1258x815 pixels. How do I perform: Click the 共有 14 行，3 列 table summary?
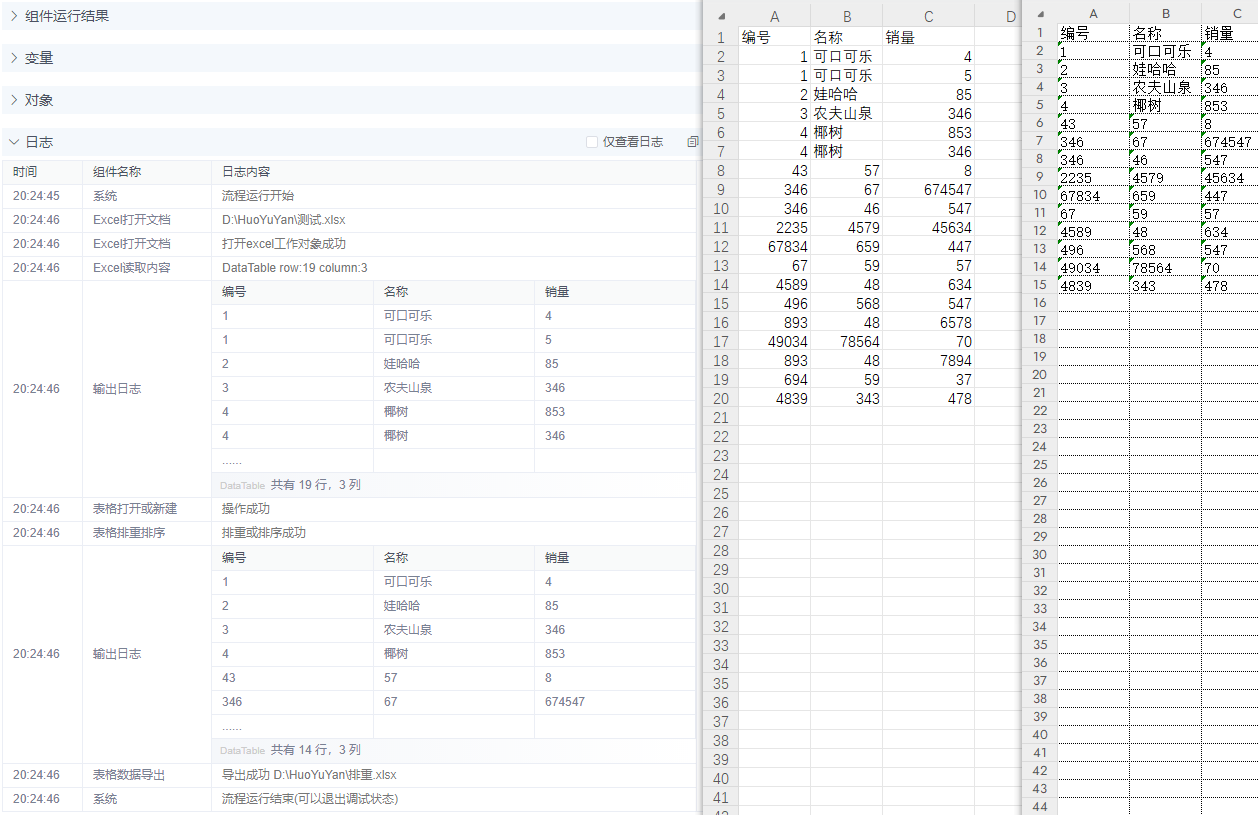(x=315, y=750)
